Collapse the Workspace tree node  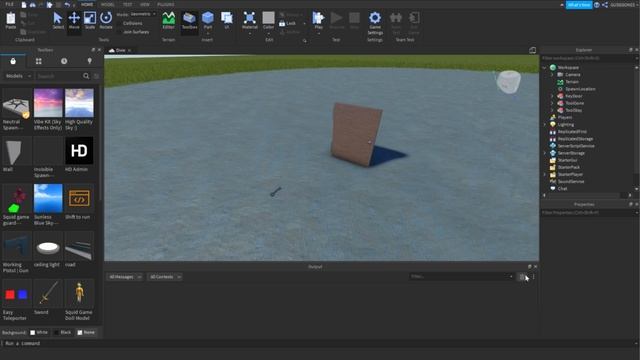(x=544, y=68)
